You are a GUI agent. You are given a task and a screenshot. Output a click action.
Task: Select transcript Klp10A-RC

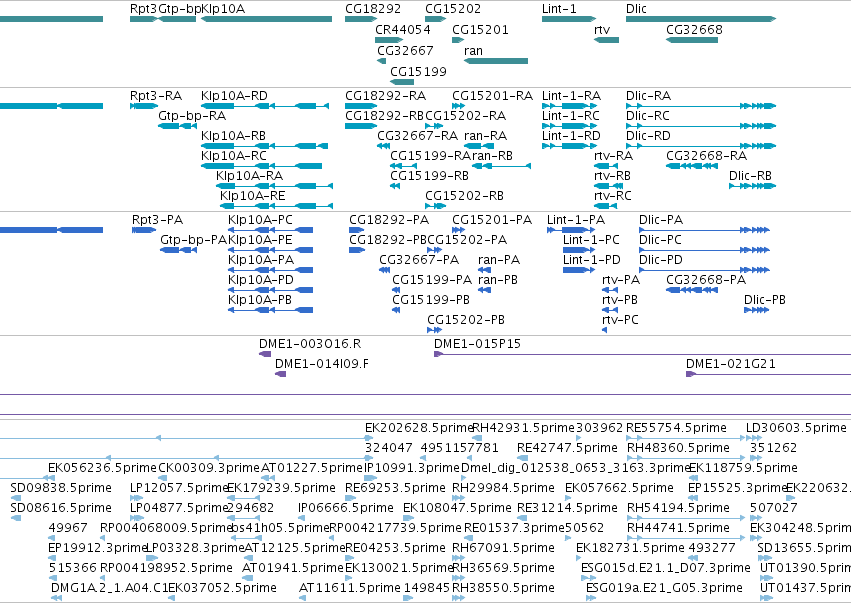pyautogui.click(x=262, y=166)
